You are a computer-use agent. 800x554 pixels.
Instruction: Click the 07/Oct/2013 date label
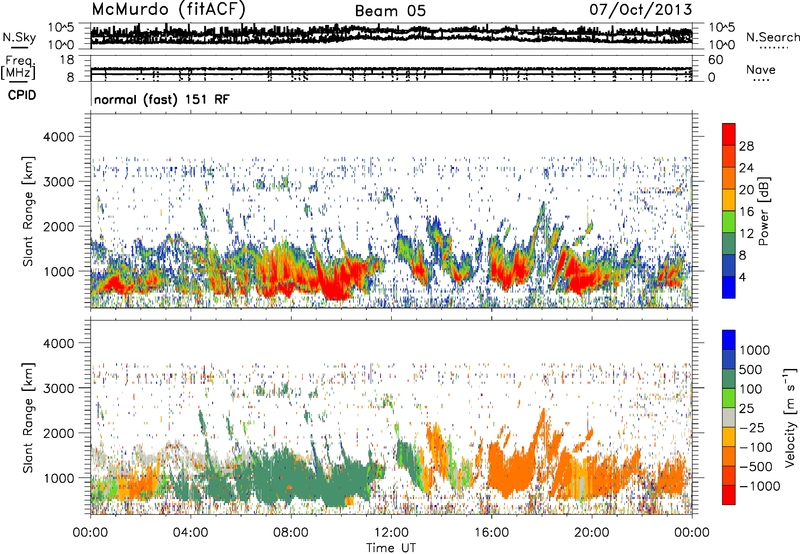pos(640,10)
